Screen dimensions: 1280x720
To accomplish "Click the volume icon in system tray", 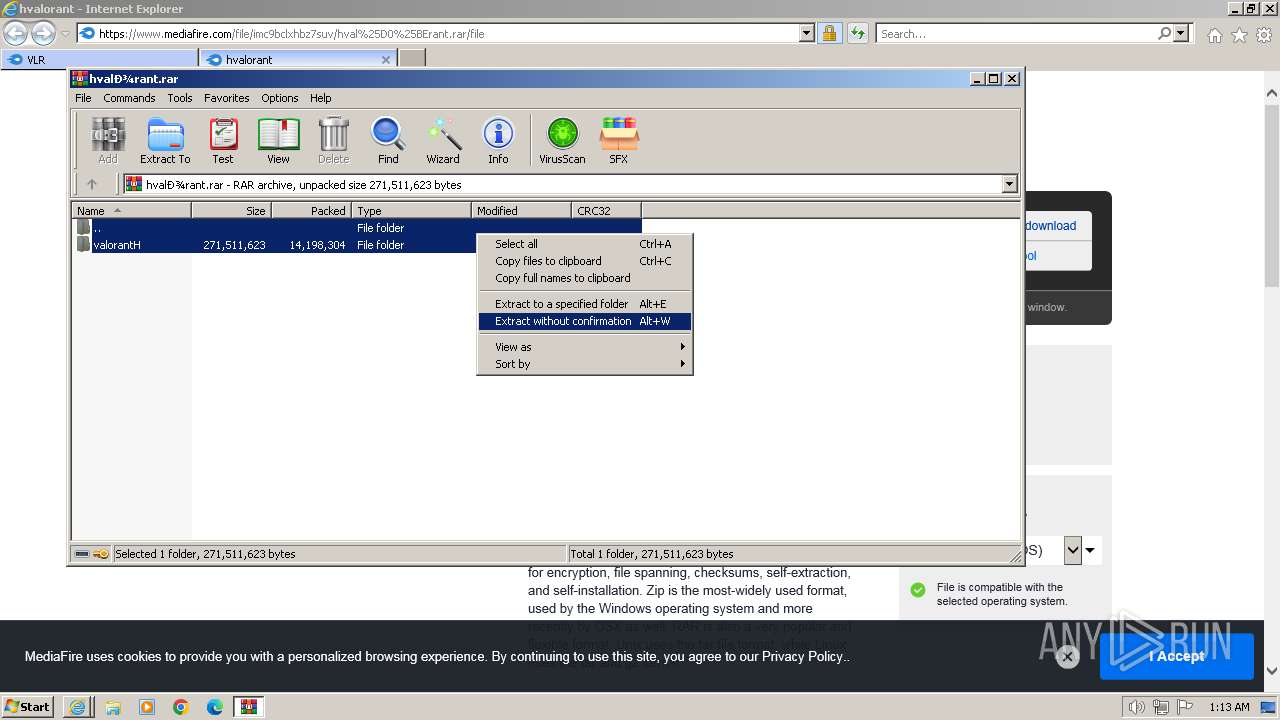I will (x=1136, y=707).
